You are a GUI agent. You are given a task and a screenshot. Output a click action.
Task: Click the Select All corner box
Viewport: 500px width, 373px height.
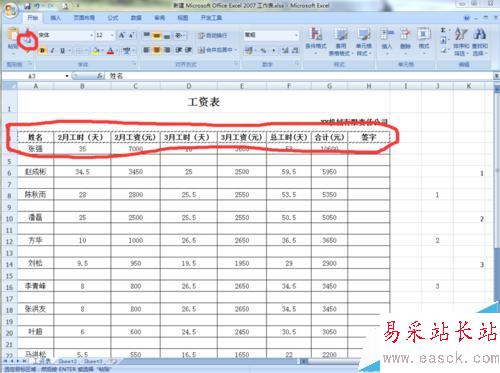[9, 86]
